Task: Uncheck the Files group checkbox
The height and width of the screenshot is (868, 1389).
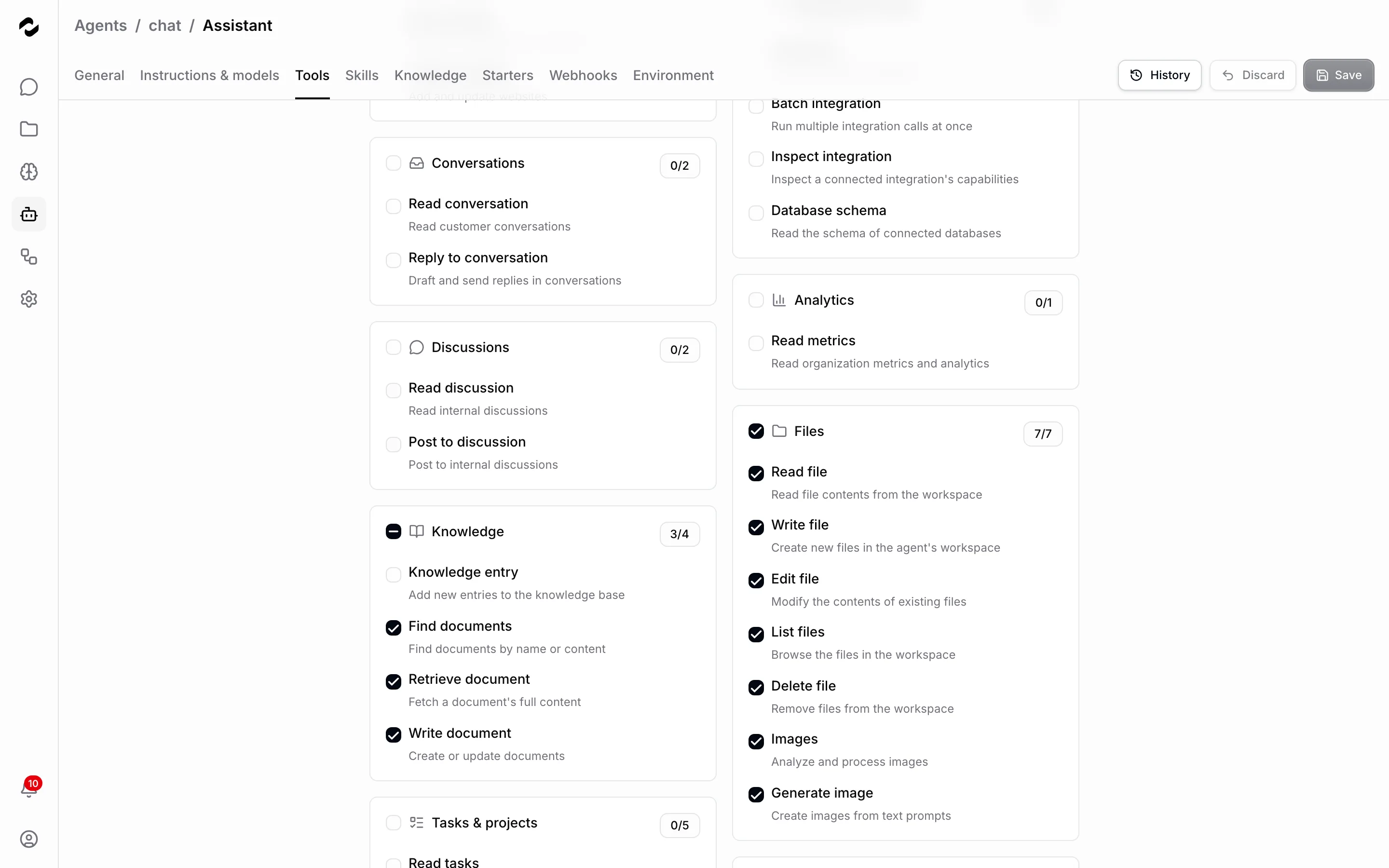Action: click(756, 431)
